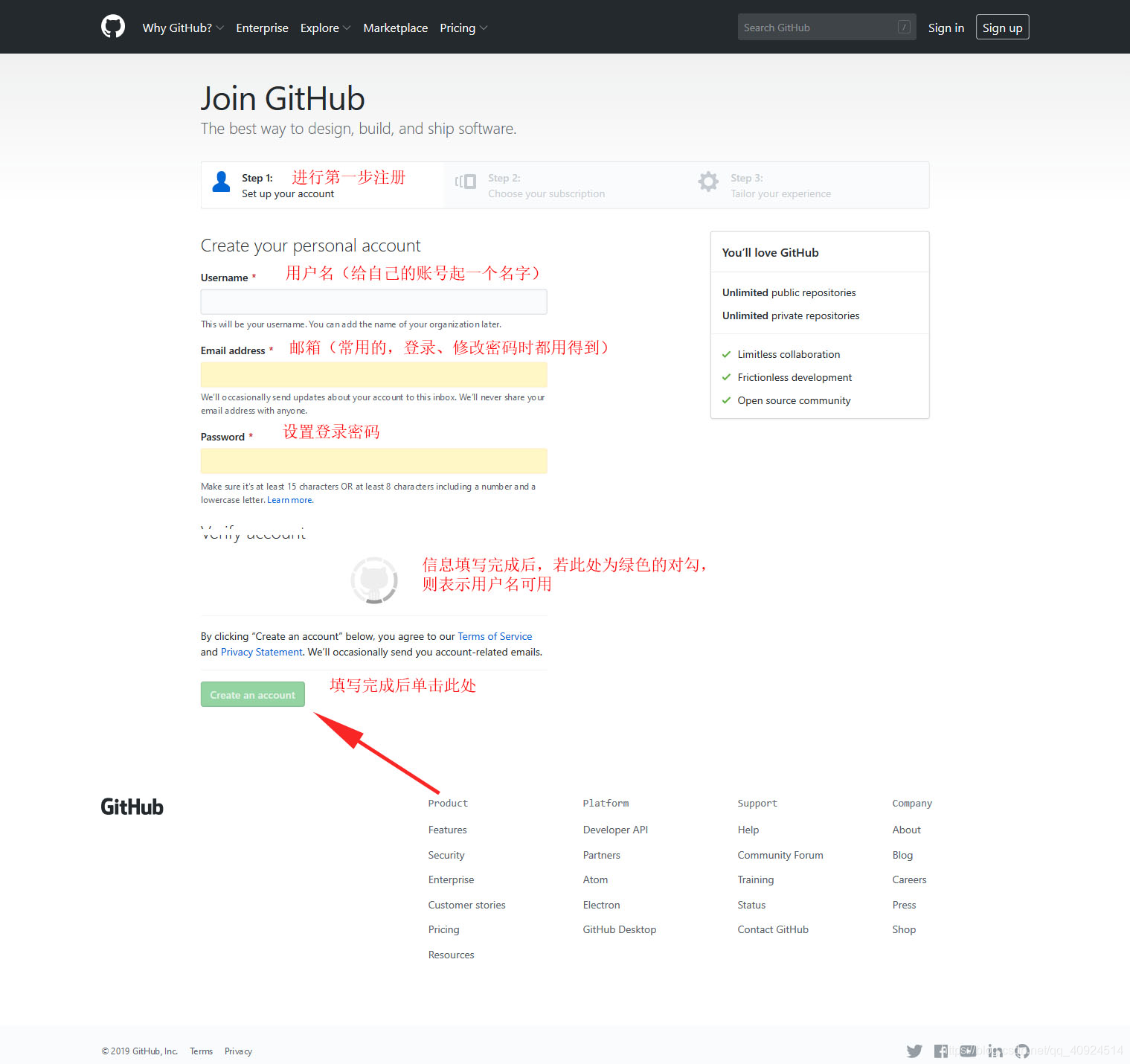Viewport: 1130px width, 1064px height.
Task: Click the 'You'll love GitHub' heading
Action: tap(770, 252)
